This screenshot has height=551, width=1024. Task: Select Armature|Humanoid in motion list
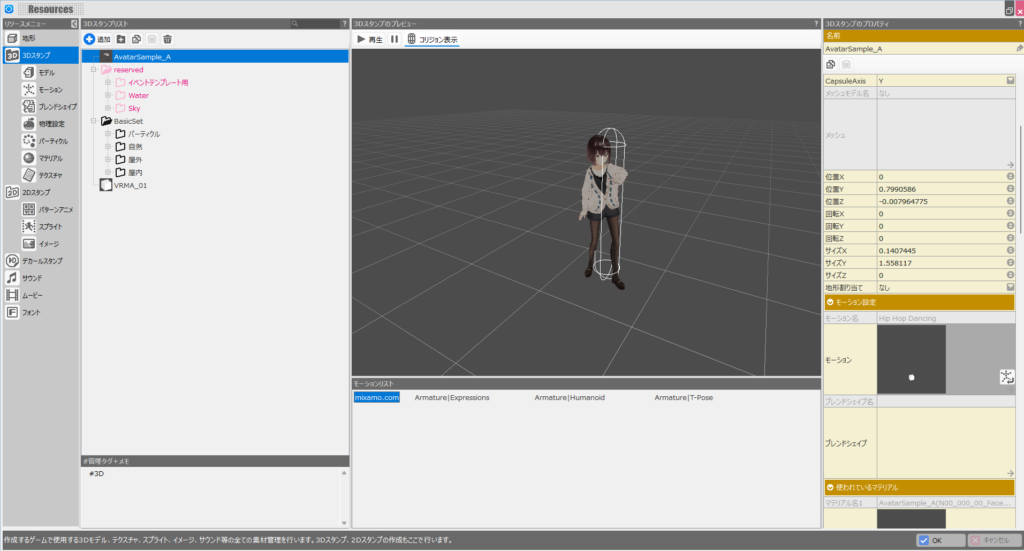pyautogui.click(x=569, y=397)
